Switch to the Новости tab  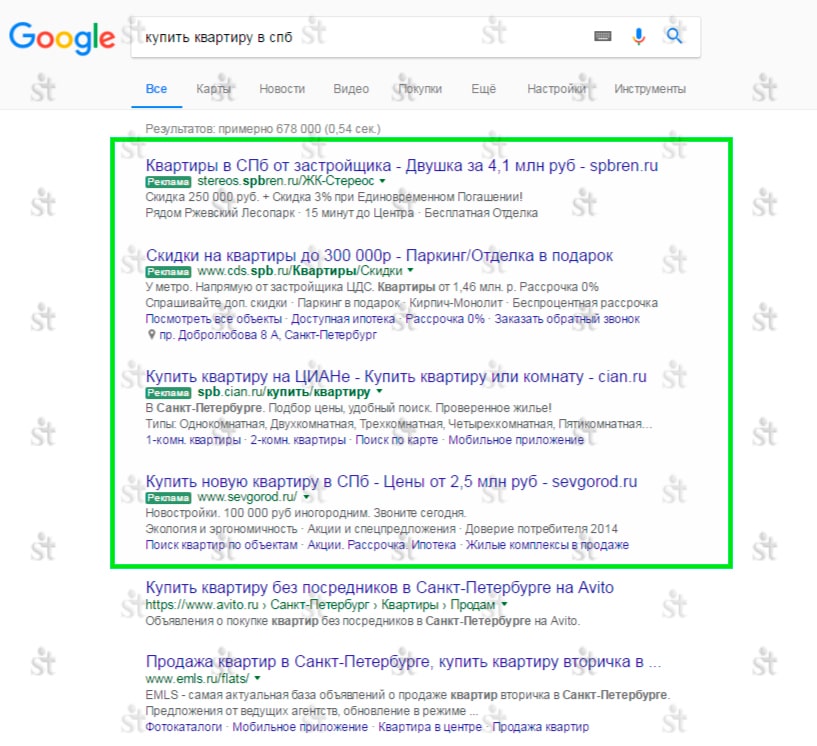(282, 89)
